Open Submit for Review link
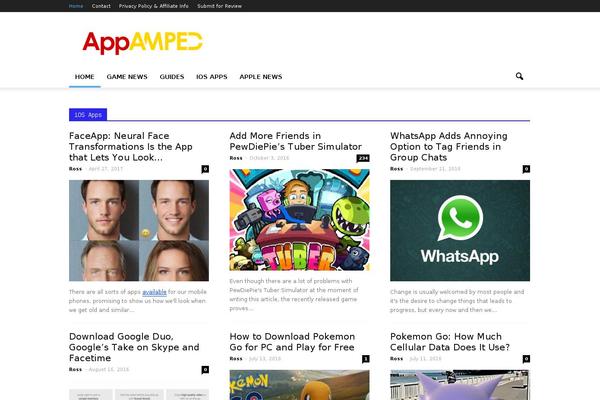 (x=219, y=6)
